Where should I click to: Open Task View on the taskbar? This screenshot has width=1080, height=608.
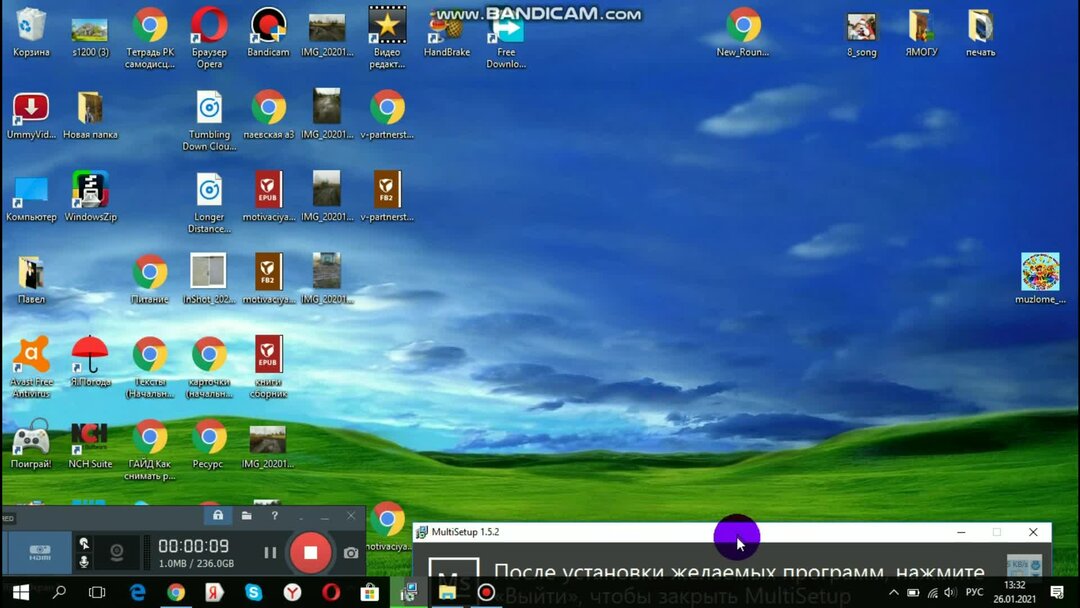click(97, 592)
